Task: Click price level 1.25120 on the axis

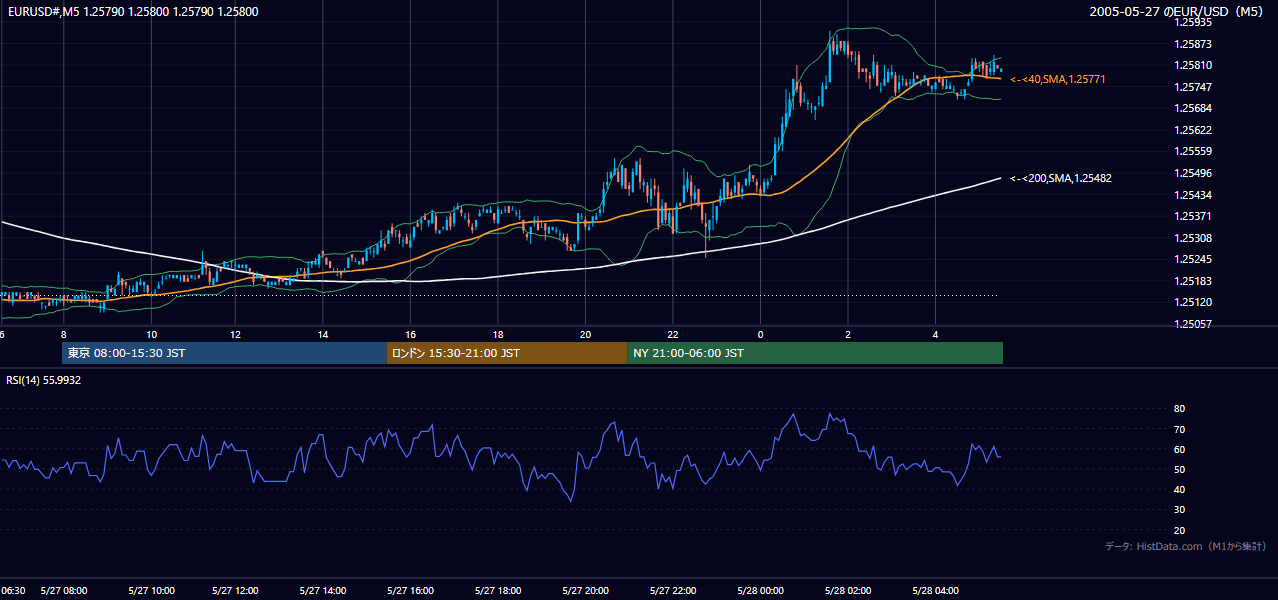Action: pyautogui.click(x=1194, y=302)
